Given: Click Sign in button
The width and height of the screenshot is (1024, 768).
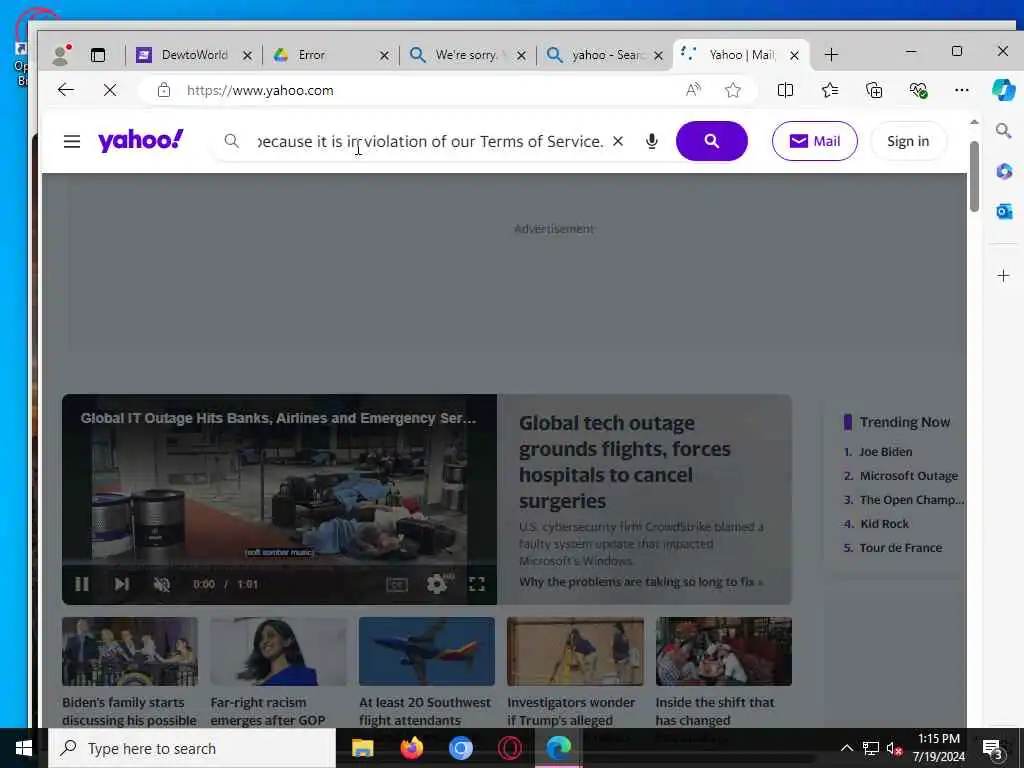Looking at the screenshot, I should point(908,141).
